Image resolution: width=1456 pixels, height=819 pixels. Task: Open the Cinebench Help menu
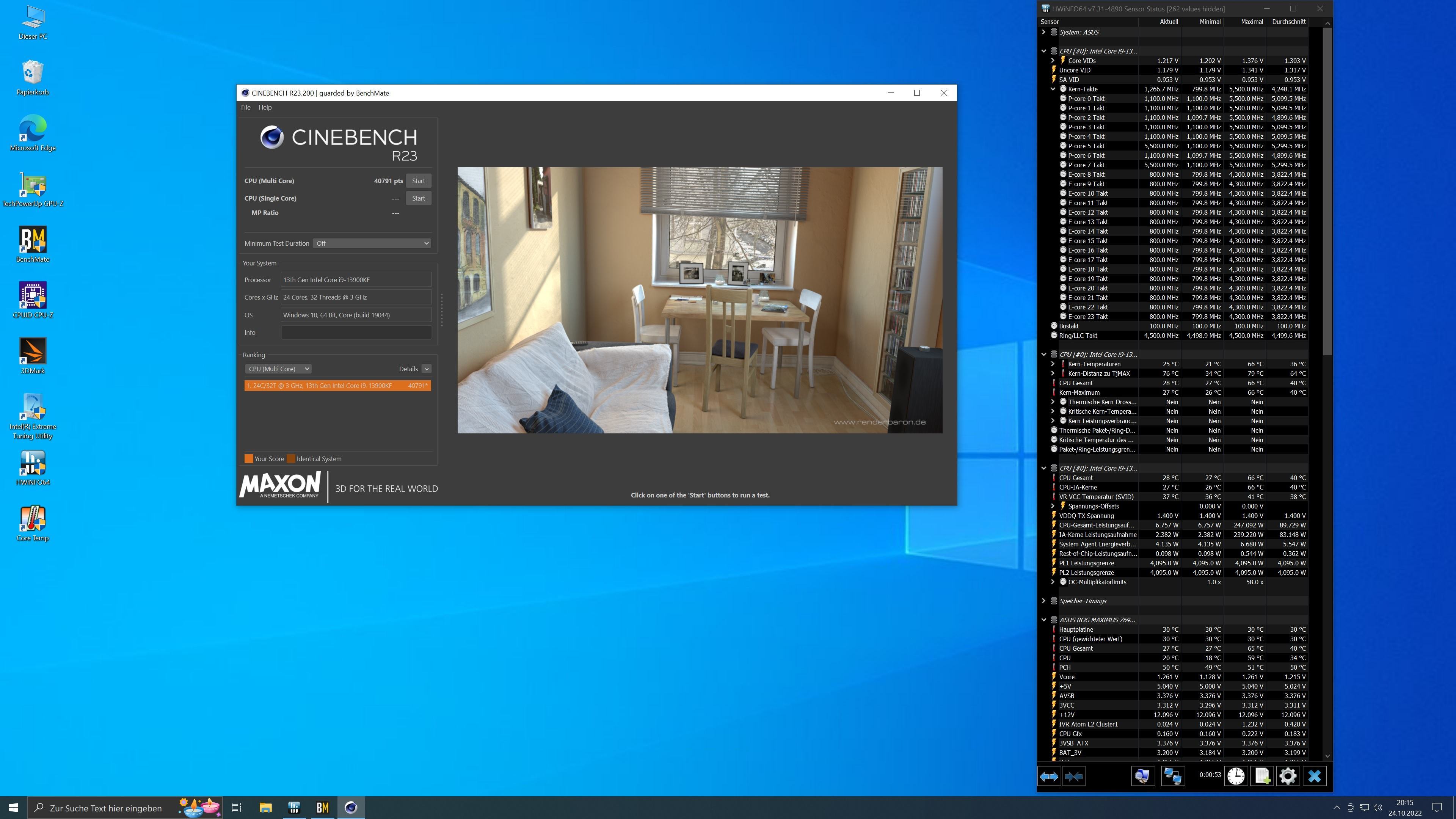tap(265, 107)
